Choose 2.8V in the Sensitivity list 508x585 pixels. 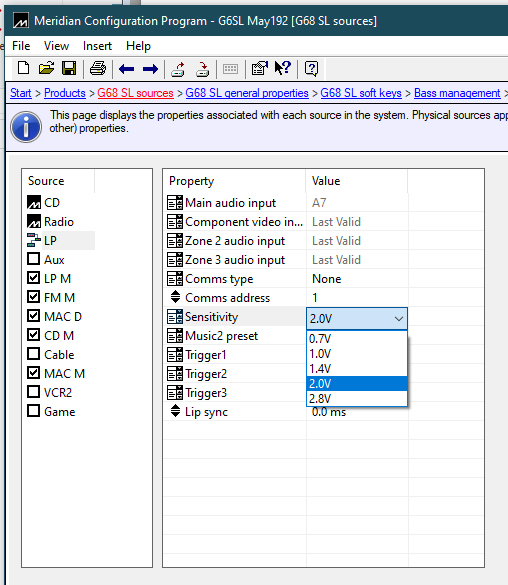[357, 398]
